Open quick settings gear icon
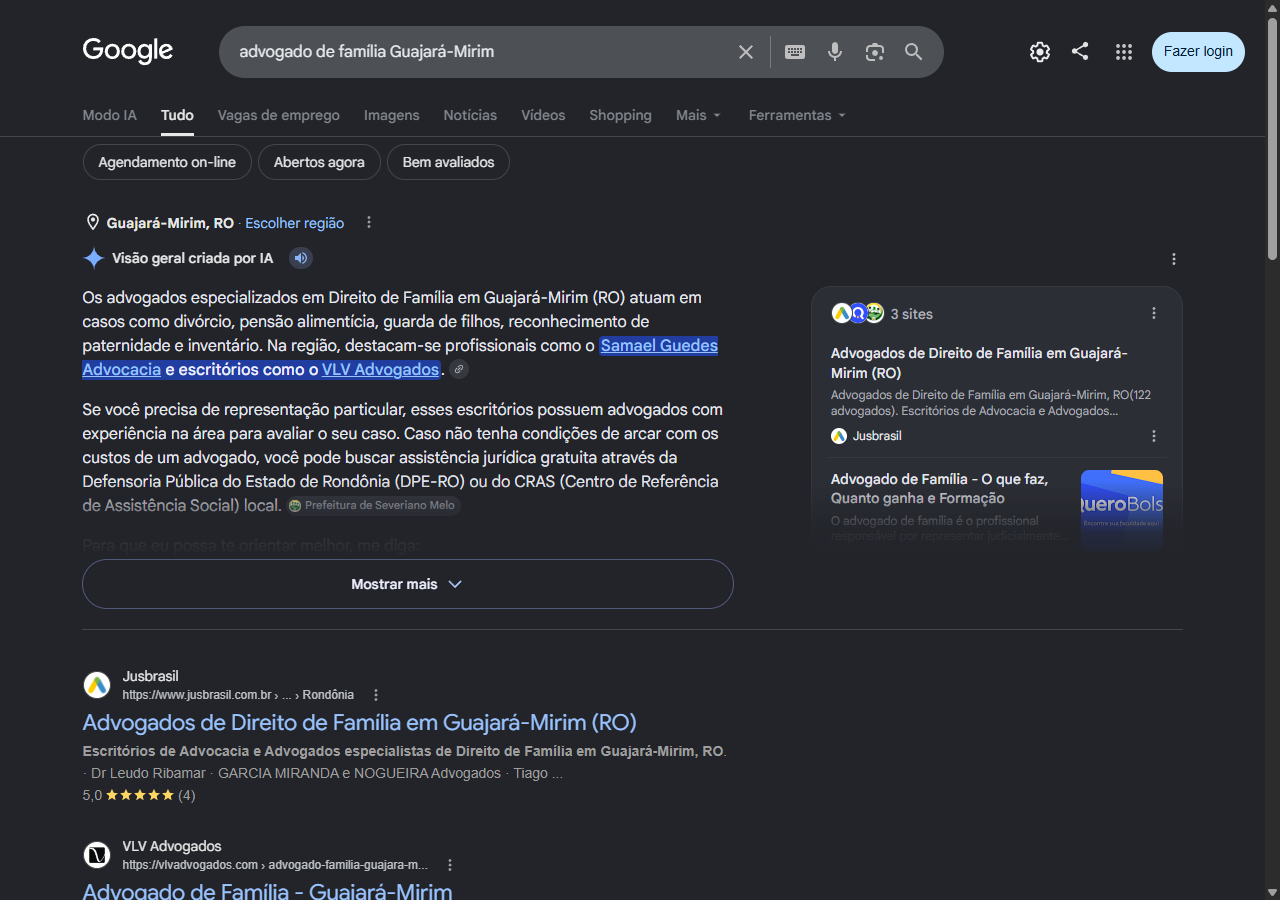The width and height of the screenshot is (1280, 900). click(1040, 52)
